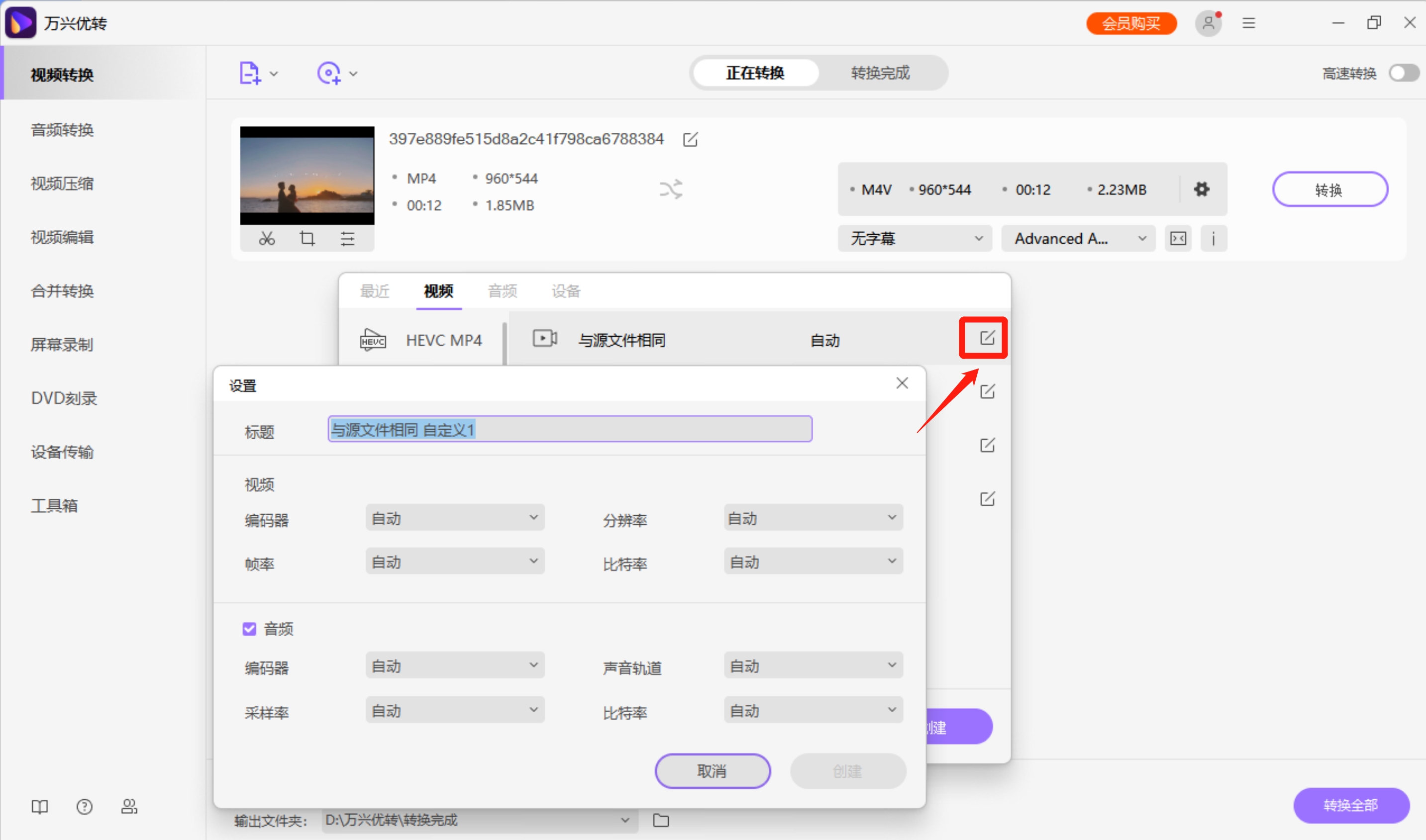Click the info icon beside Advanced audio

(x=1214, y=238)
